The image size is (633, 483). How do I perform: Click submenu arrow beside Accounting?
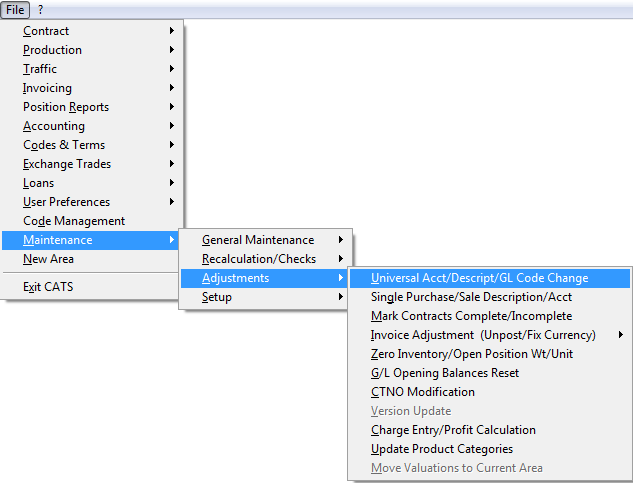tap(172, 126)
